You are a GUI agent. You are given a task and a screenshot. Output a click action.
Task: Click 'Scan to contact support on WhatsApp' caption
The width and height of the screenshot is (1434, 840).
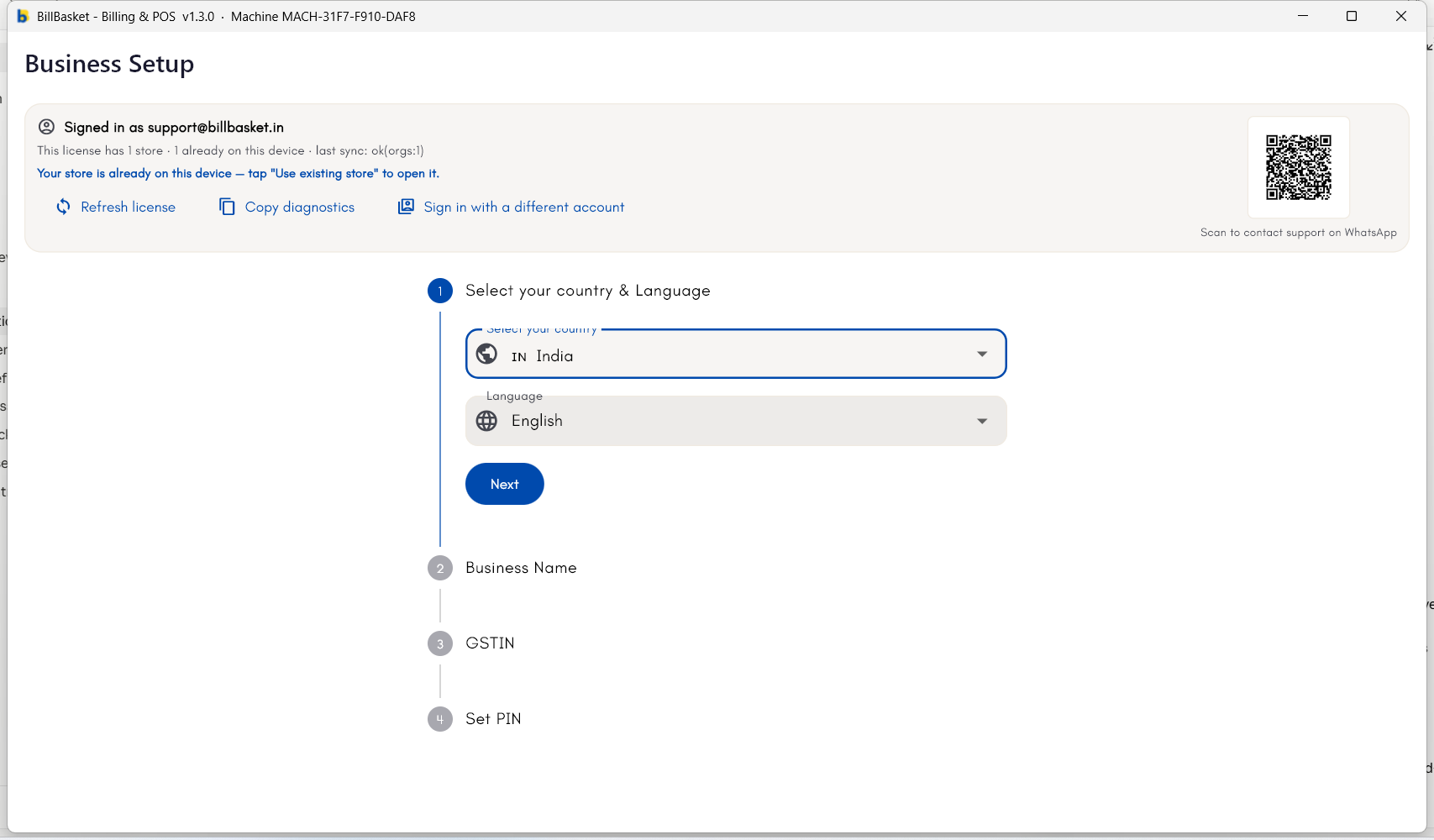coord(1299,233)
